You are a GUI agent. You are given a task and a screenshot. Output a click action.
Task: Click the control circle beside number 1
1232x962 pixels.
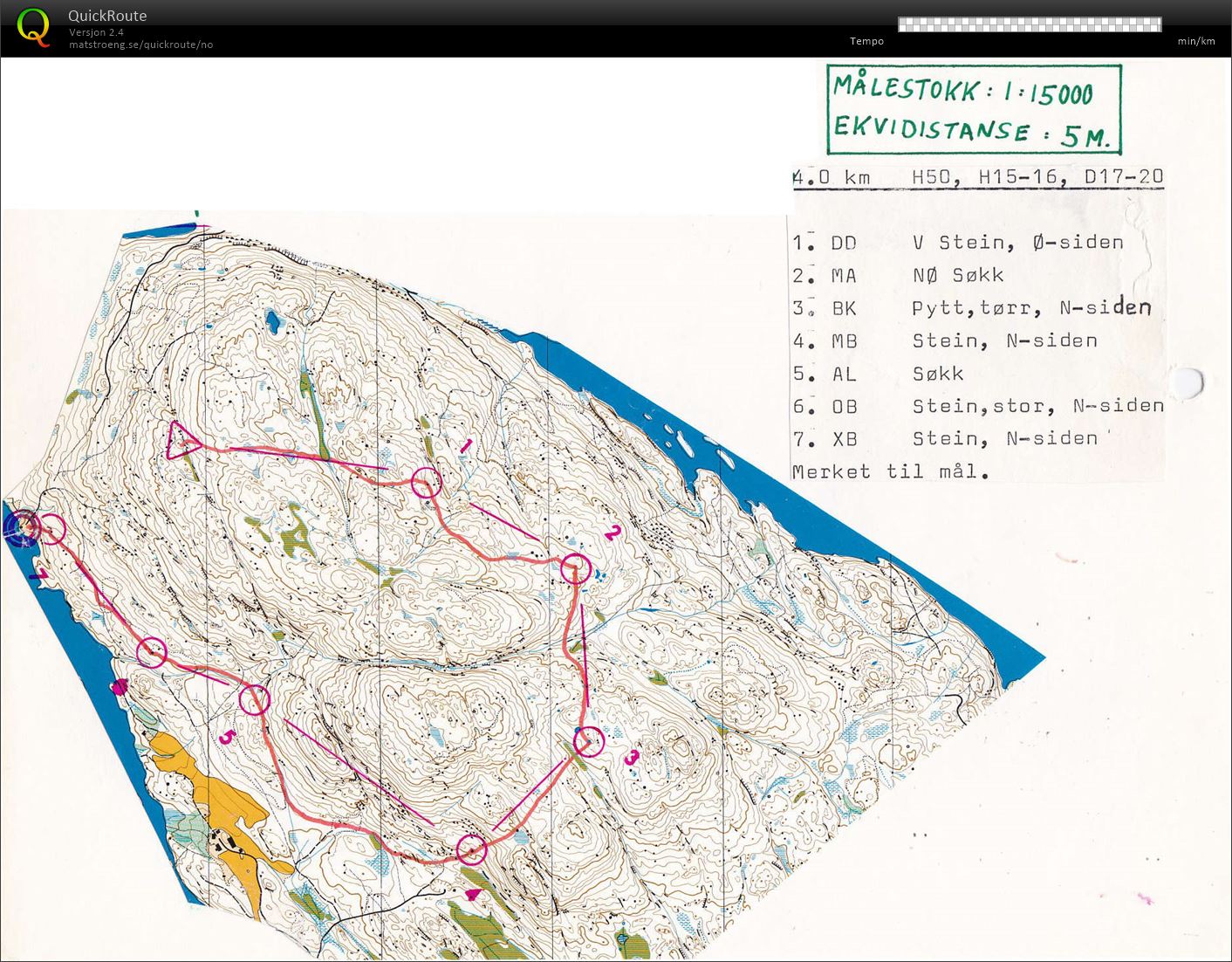(426, 482)
